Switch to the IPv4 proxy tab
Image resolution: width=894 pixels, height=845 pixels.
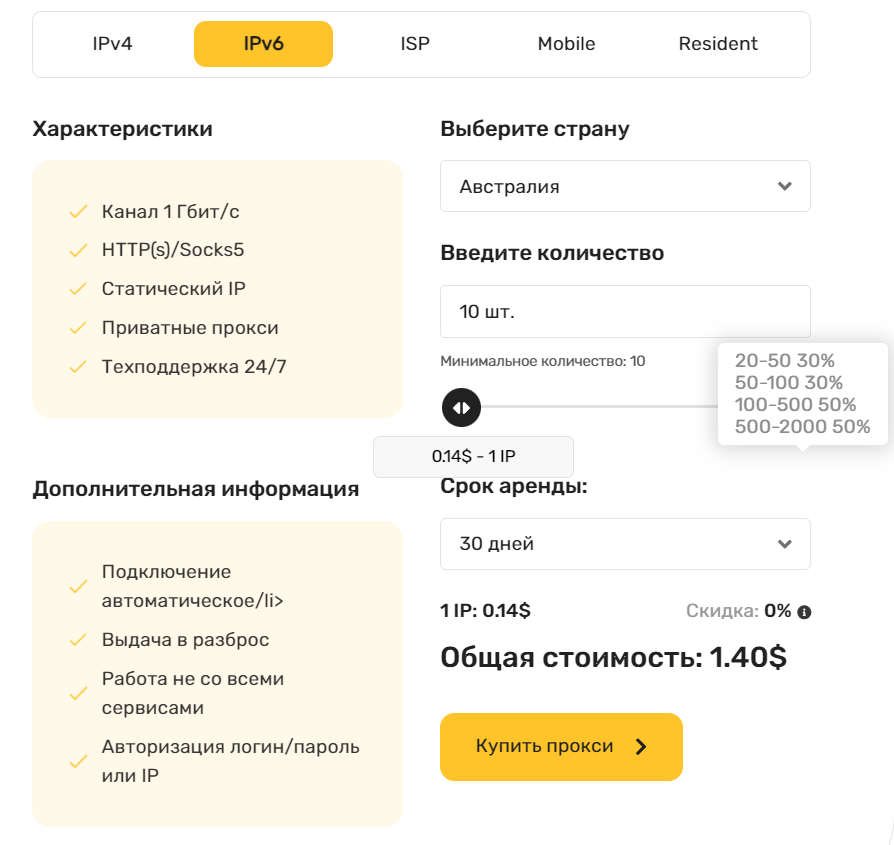tap(112, 44)
